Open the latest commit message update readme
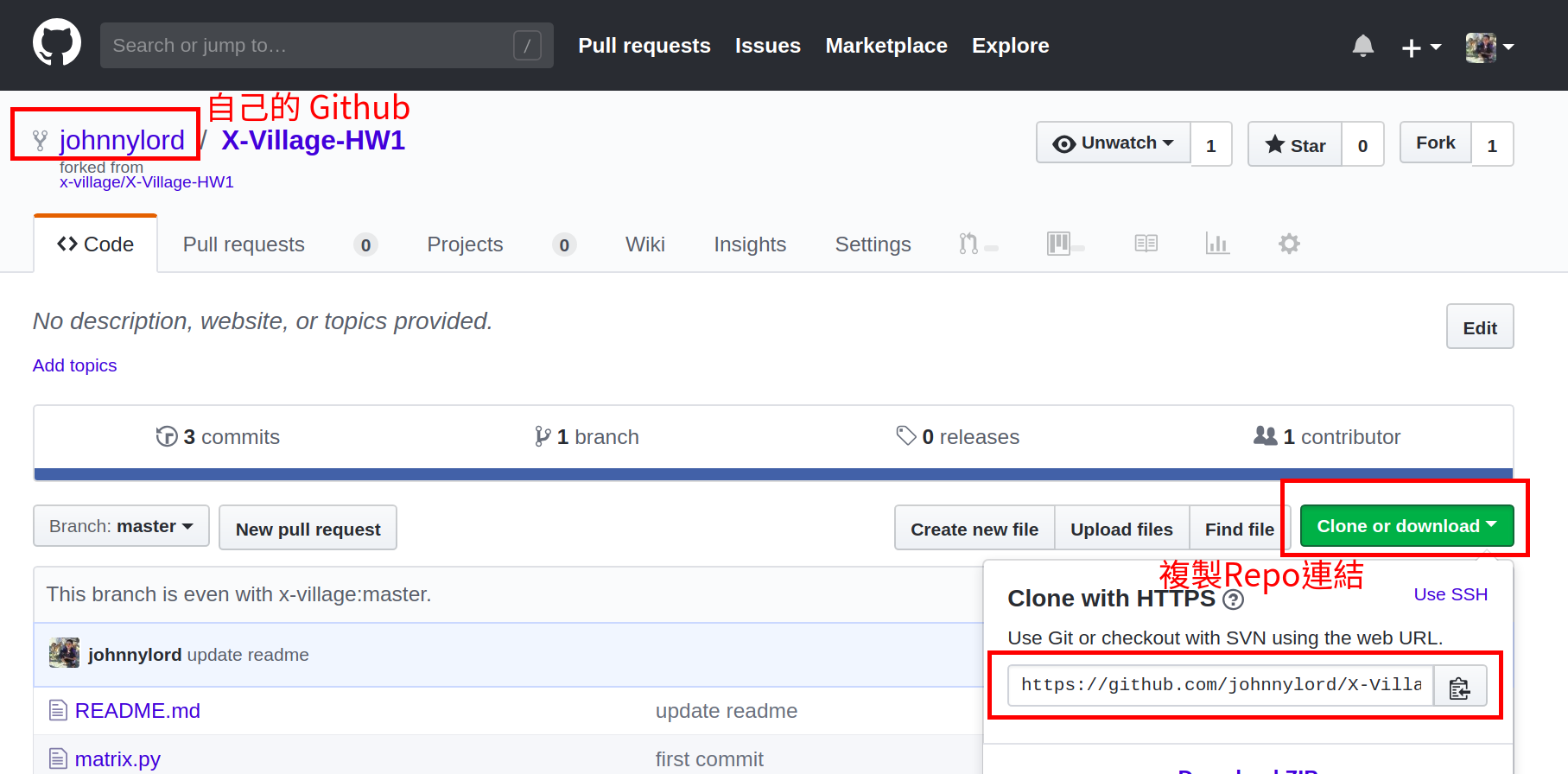The image size is (1568, 774). click(248, 655)
